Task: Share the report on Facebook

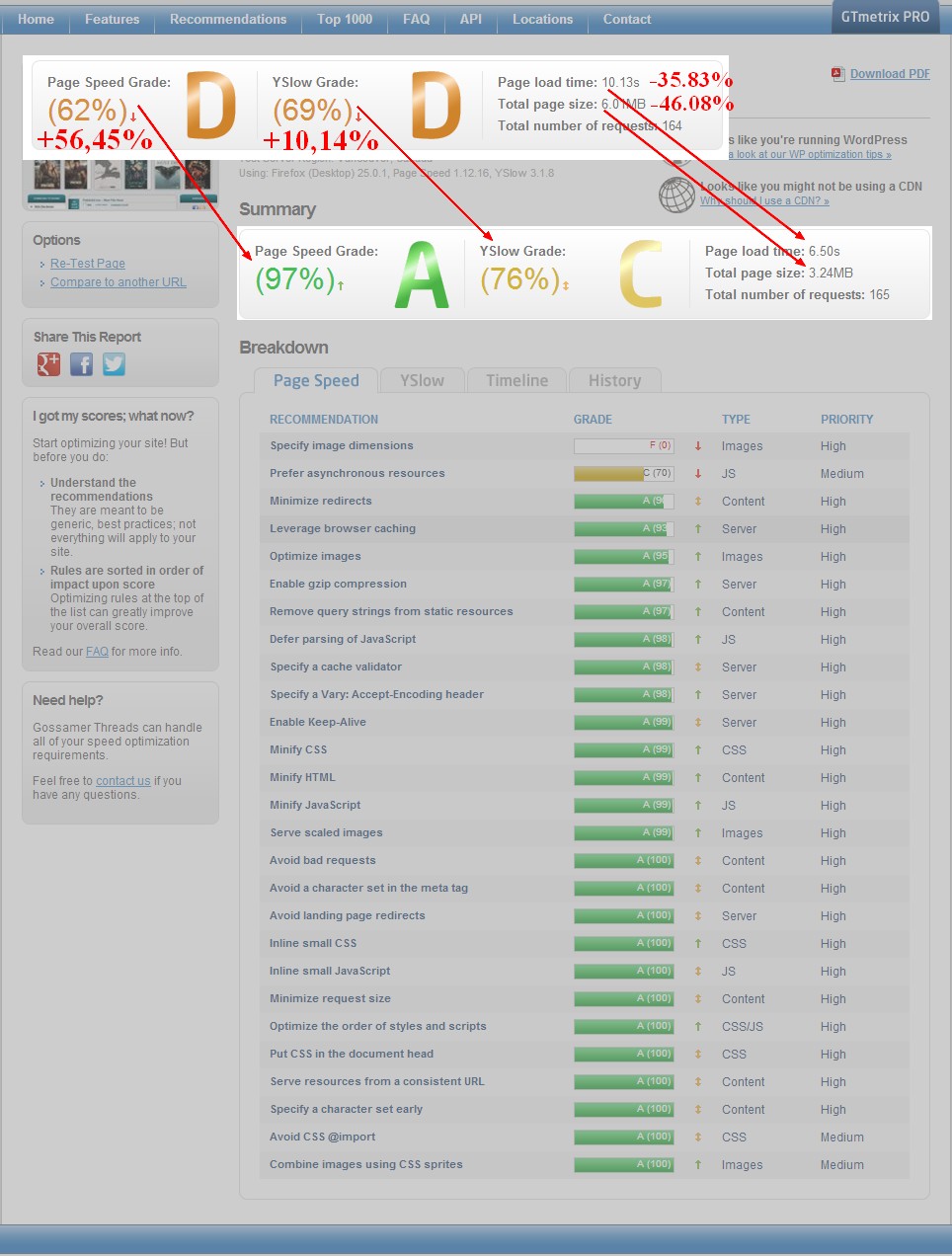Action: click(81, 364)
